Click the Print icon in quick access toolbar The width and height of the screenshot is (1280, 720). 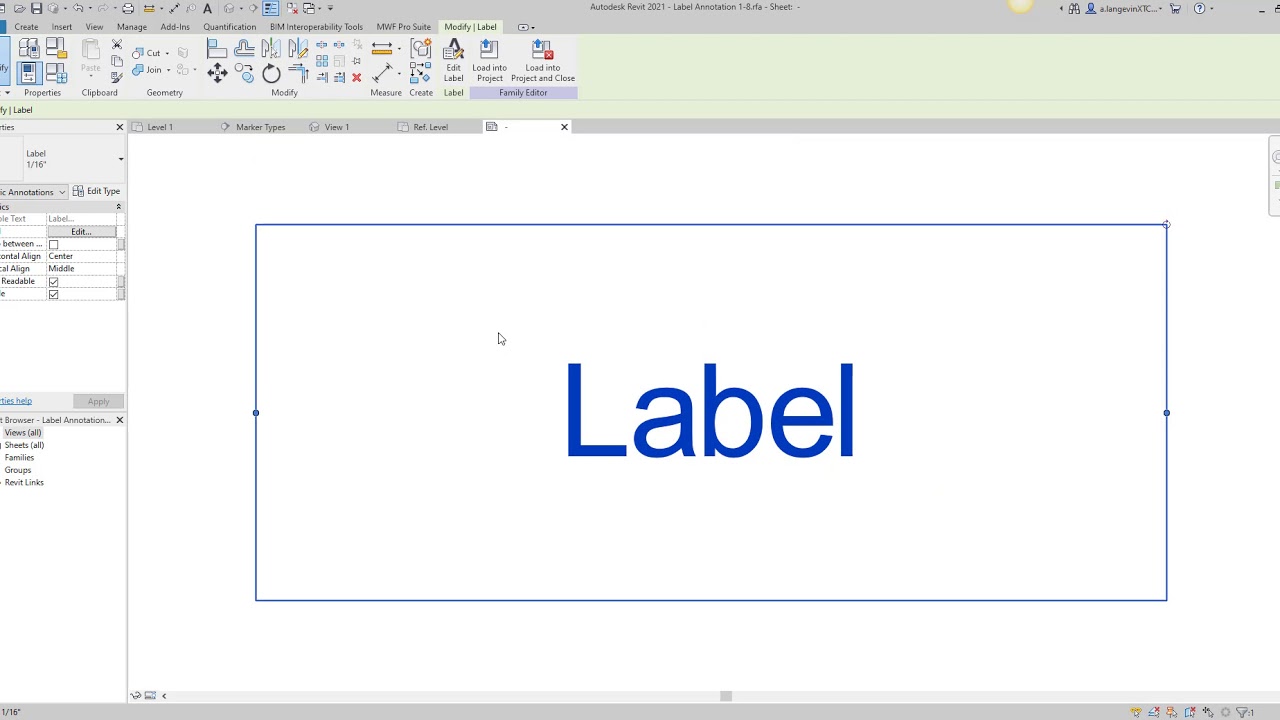pos(128,8)
